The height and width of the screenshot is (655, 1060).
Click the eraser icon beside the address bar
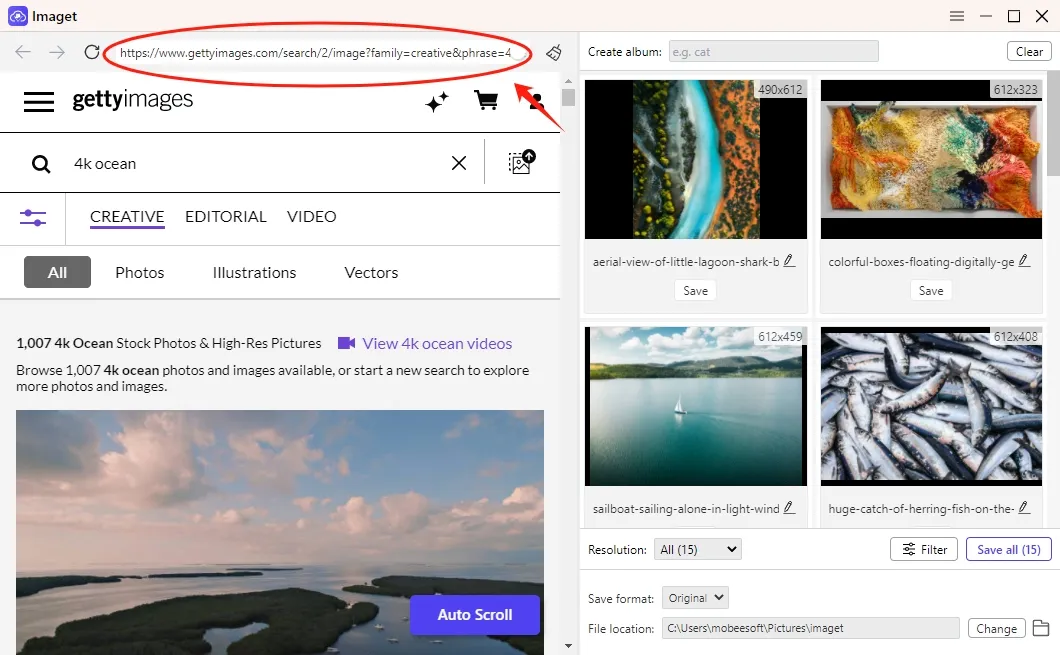pos(554,53)
